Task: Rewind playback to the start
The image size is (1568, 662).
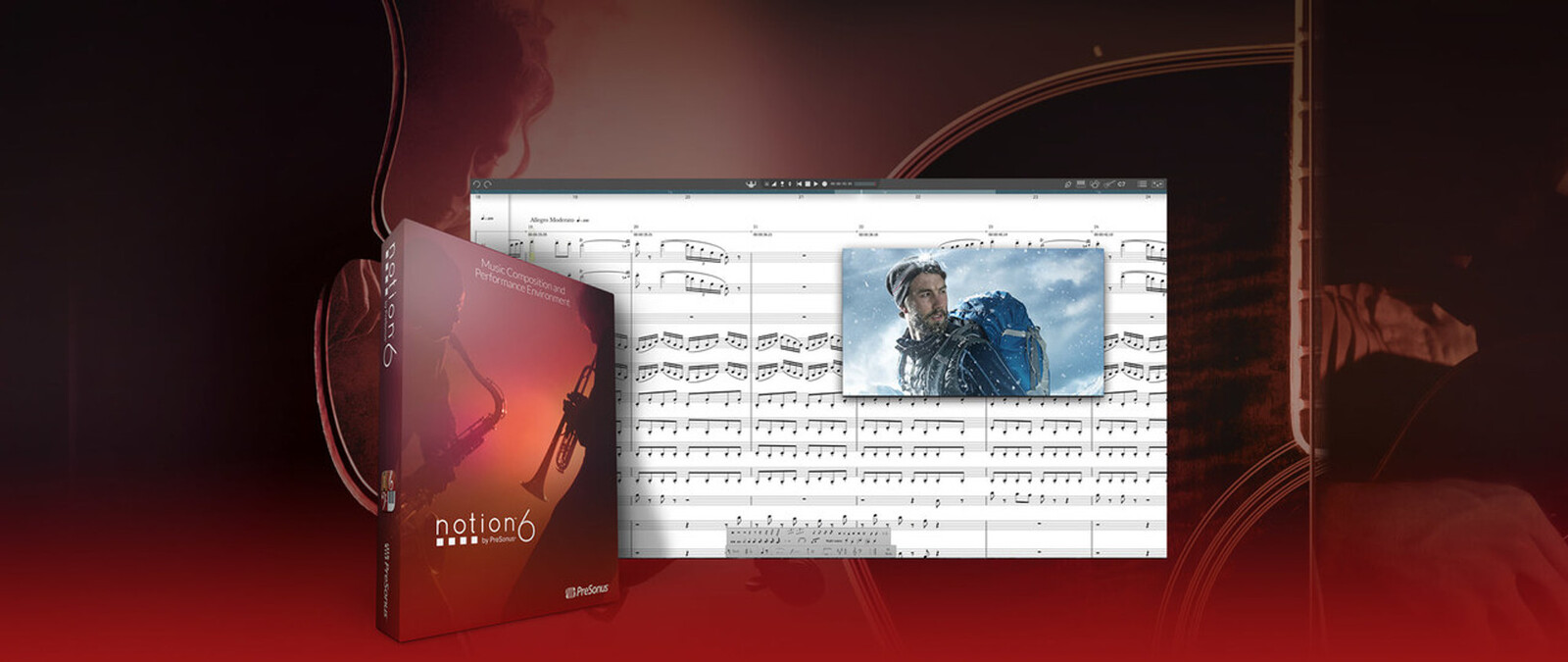Action: pyautogui.click(x=799, y=183)
